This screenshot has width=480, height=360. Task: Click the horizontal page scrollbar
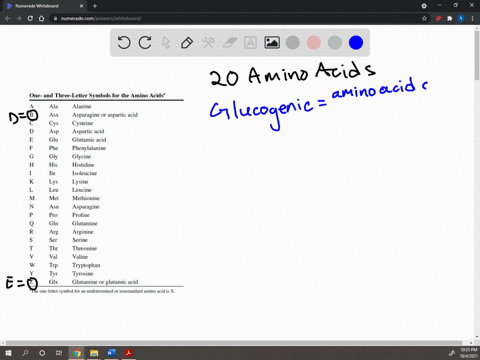click(234, 343)
